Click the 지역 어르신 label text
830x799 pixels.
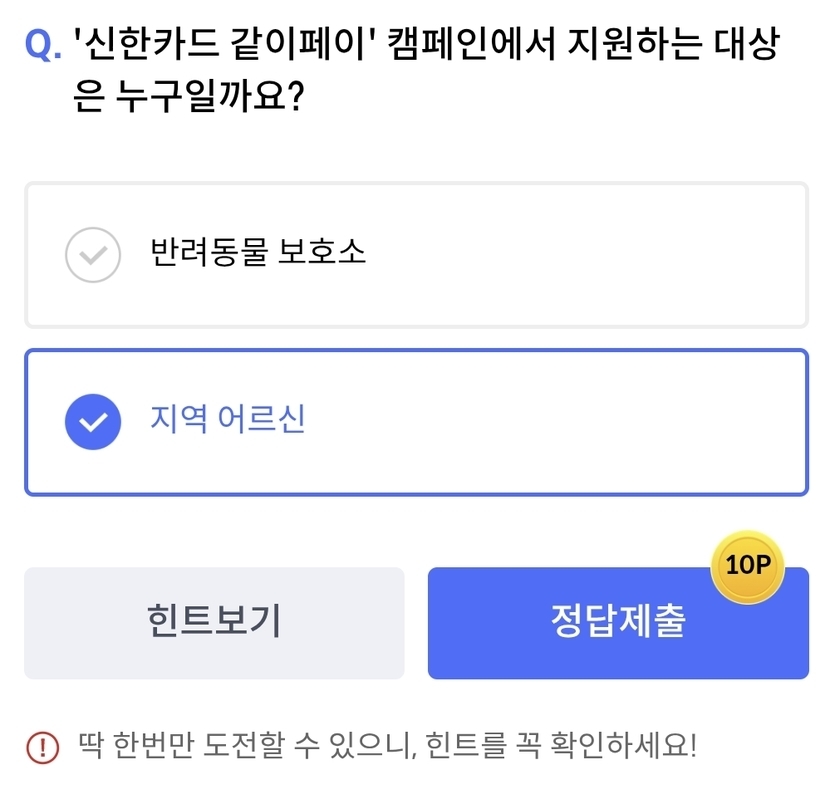coord(227,419)
